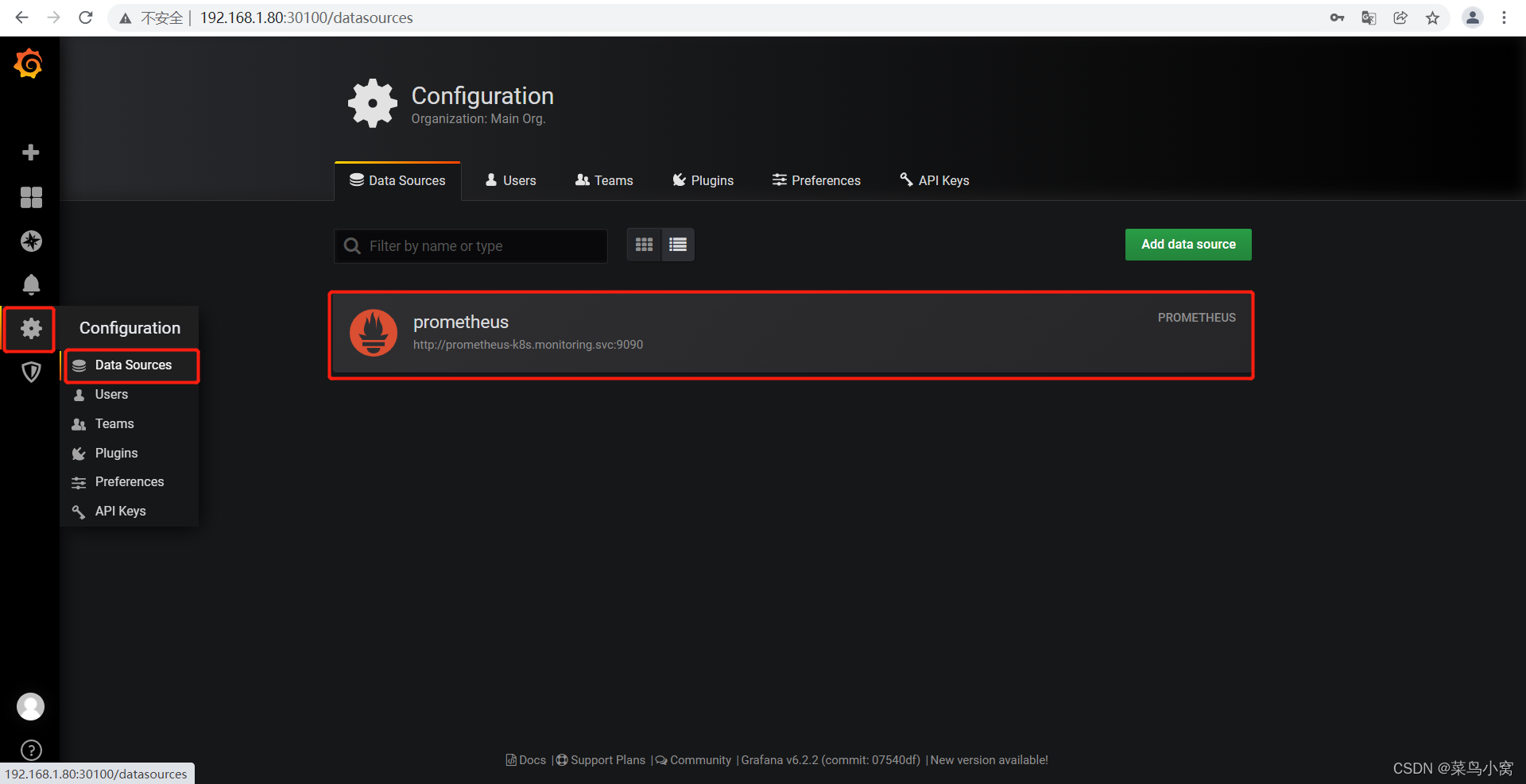The image size is (1526, 784).
Task: Open the Alerting bell icon in sidebar
Action: pos(31,284)
